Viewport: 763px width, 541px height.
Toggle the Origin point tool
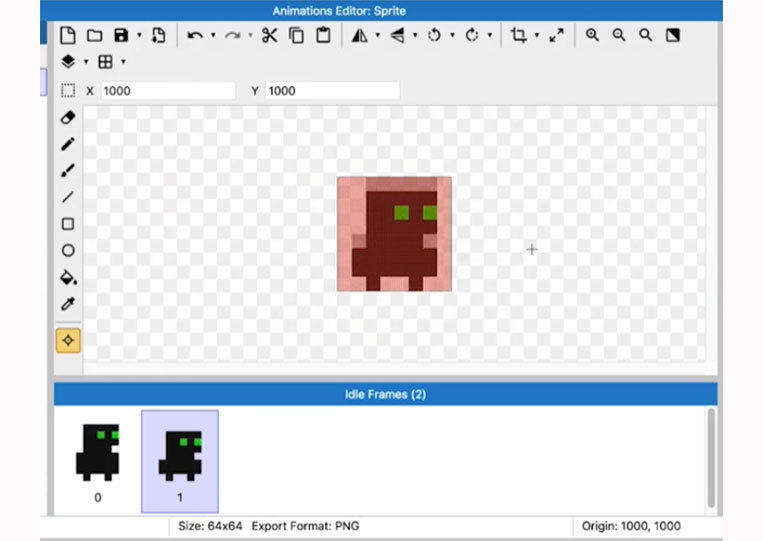pyautogui.click(x=68, y=341)
